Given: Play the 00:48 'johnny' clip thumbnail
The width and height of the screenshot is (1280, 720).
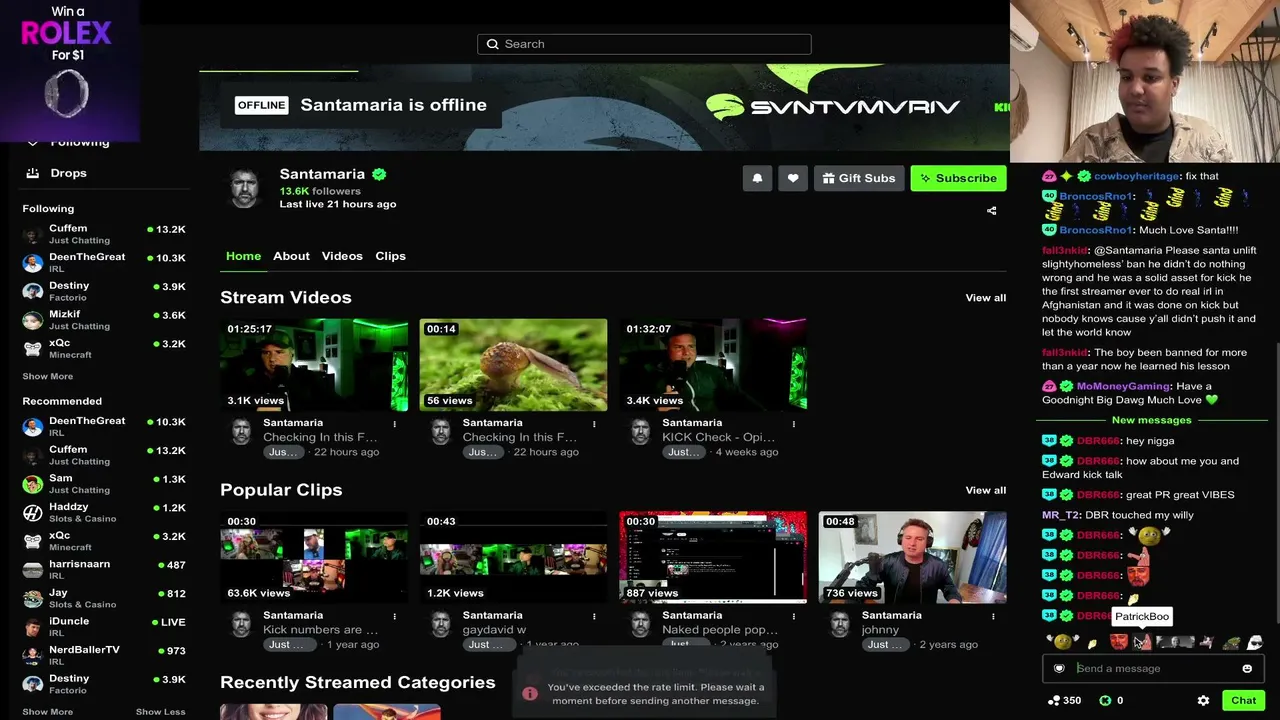Looking at the screenshot, I should 913,557.
